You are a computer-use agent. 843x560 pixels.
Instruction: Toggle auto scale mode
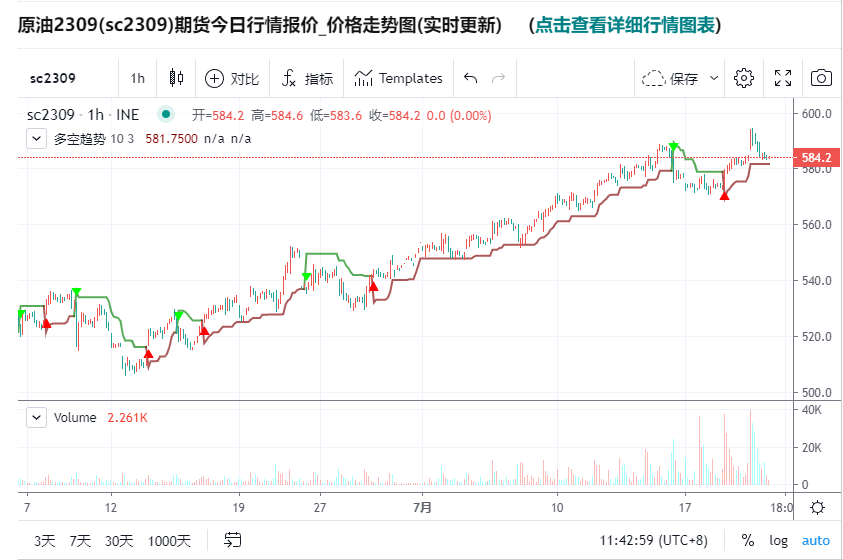coord(816,541)
